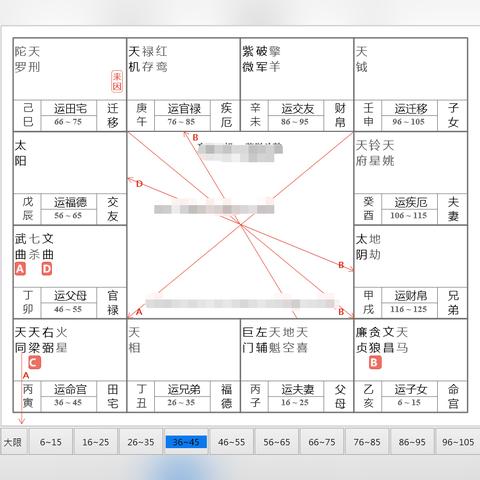Click the 66 ~ 75 range in 己巳 palace
480x480 pixels.
tap(68, 122)
